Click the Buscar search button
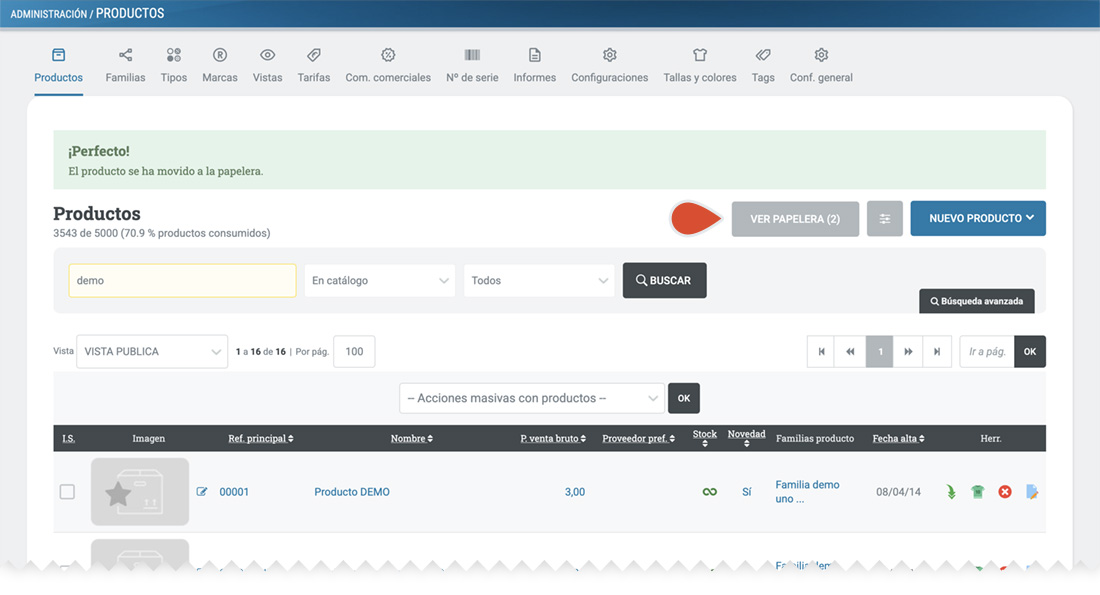The height and width of the screenshot is (595, 1100). pyautogui.click(x=664, y=281)
